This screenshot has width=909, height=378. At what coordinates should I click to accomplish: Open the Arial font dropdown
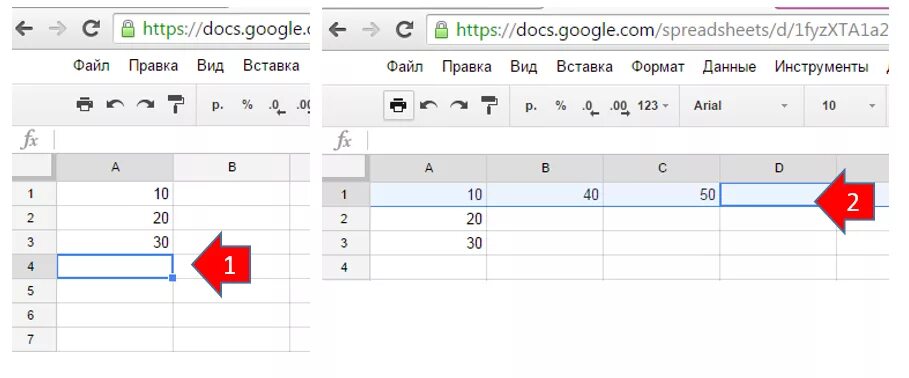pyautogui.click(x=741, y=106)
